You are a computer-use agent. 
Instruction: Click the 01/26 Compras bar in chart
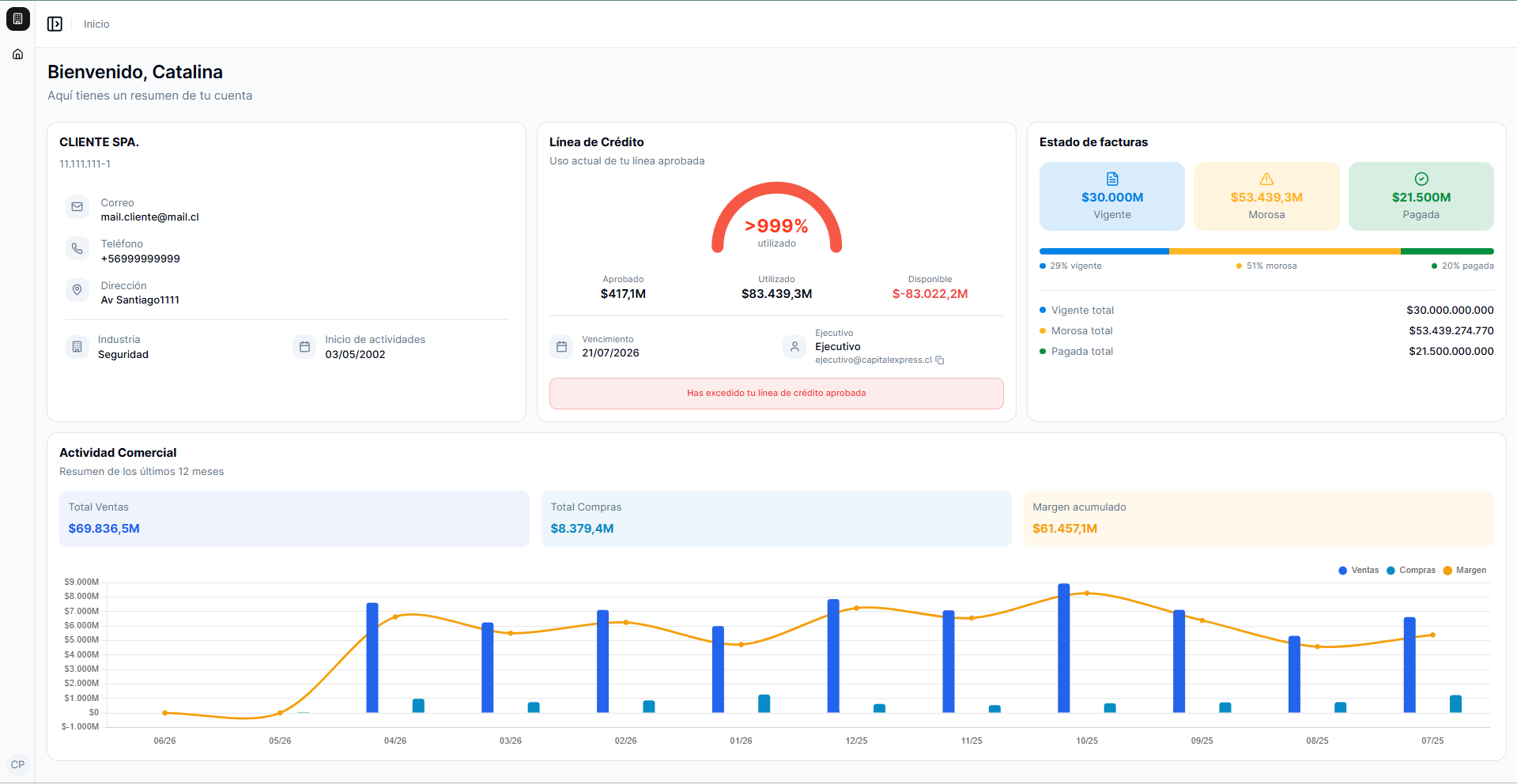point(764,703)
